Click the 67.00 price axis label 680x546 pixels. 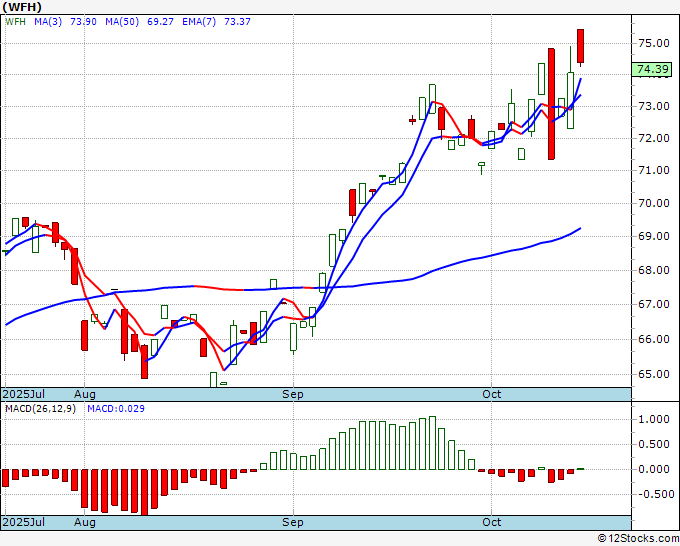coord(653,304)
